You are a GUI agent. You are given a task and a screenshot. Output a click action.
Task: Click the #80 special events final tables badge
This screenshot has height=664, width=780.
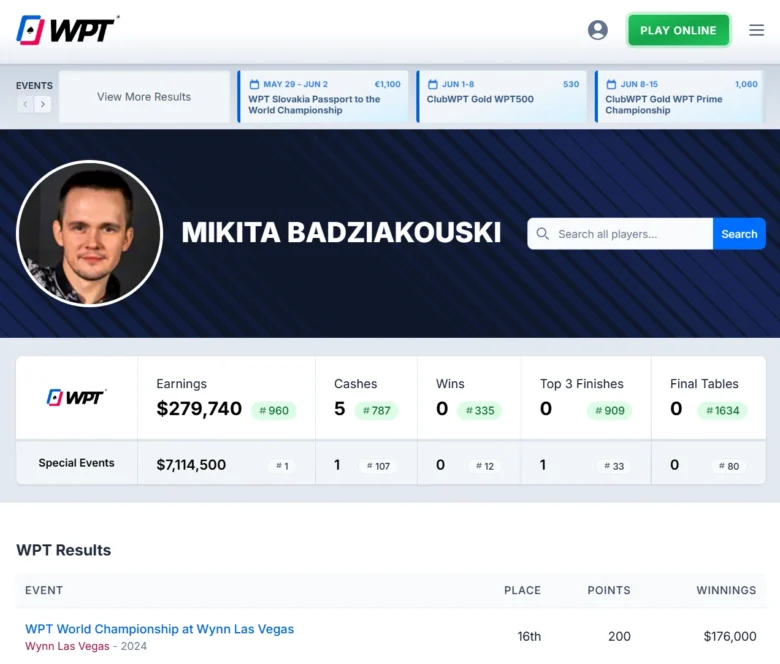[729, 466]
